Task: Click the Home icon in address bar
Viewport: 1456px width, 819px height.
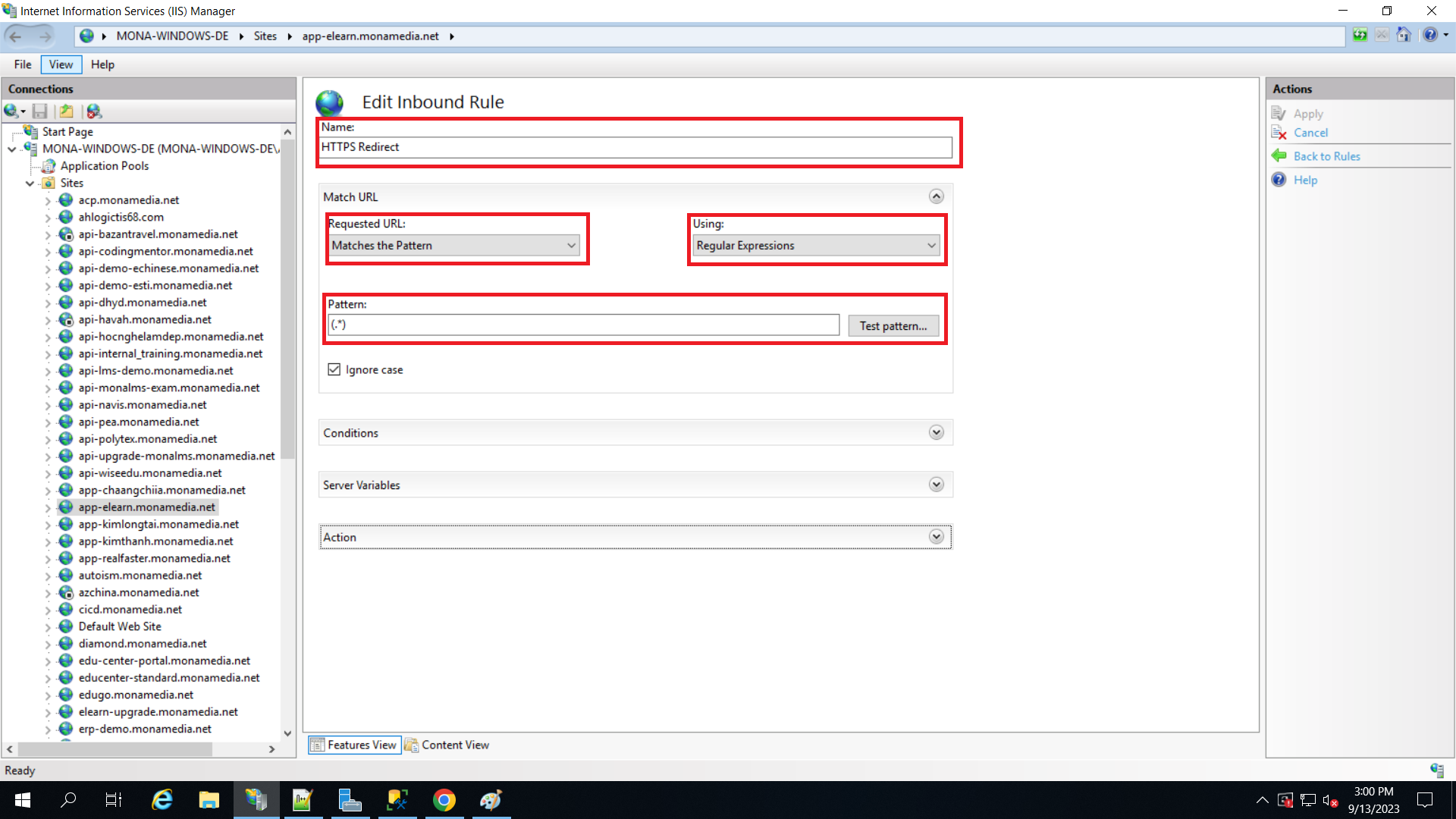Action: pos(1404,35)
